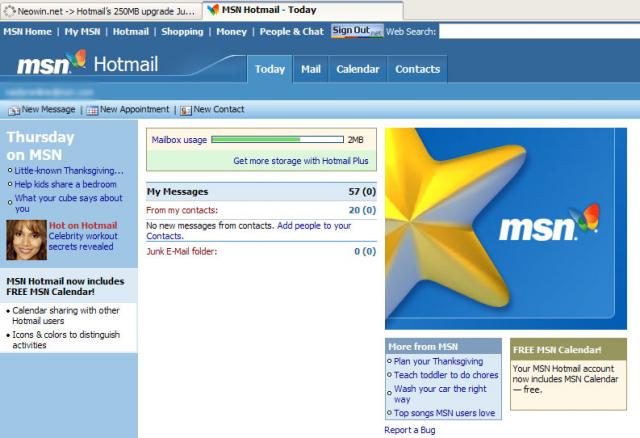This screenshot has width=640, height=438.
Task: Click the Hot on Hotmail heading
Action: coord(83,225)
